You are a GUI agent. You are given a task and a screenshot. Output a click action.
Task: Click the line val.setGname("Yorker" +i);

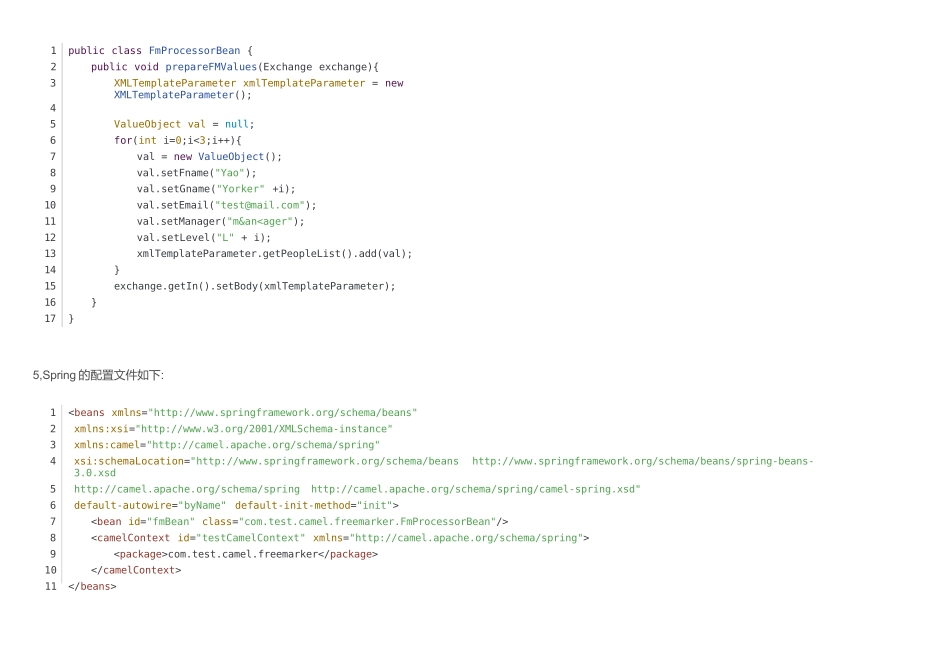point(216,189)
